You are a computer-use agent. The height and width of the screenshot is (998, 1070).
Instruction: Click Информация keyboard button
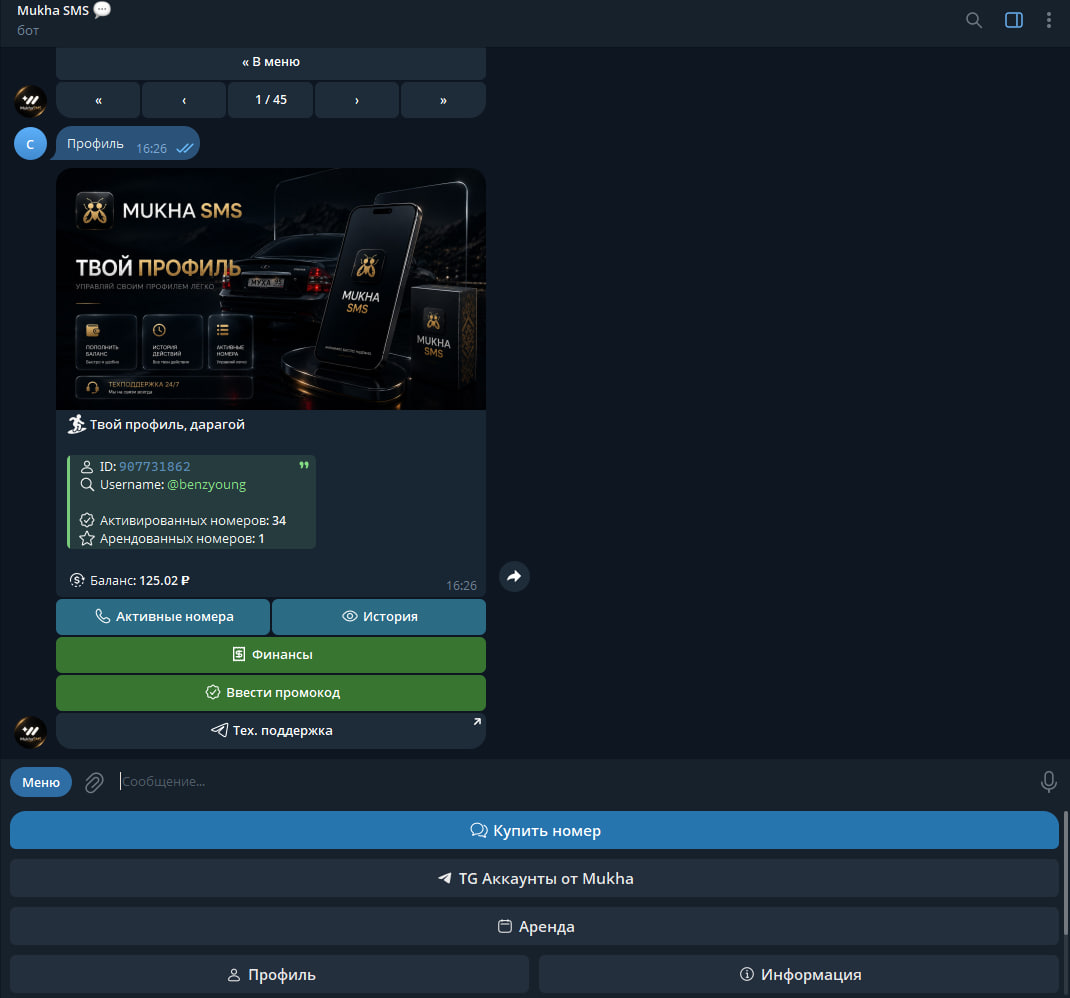click(799, 975)
